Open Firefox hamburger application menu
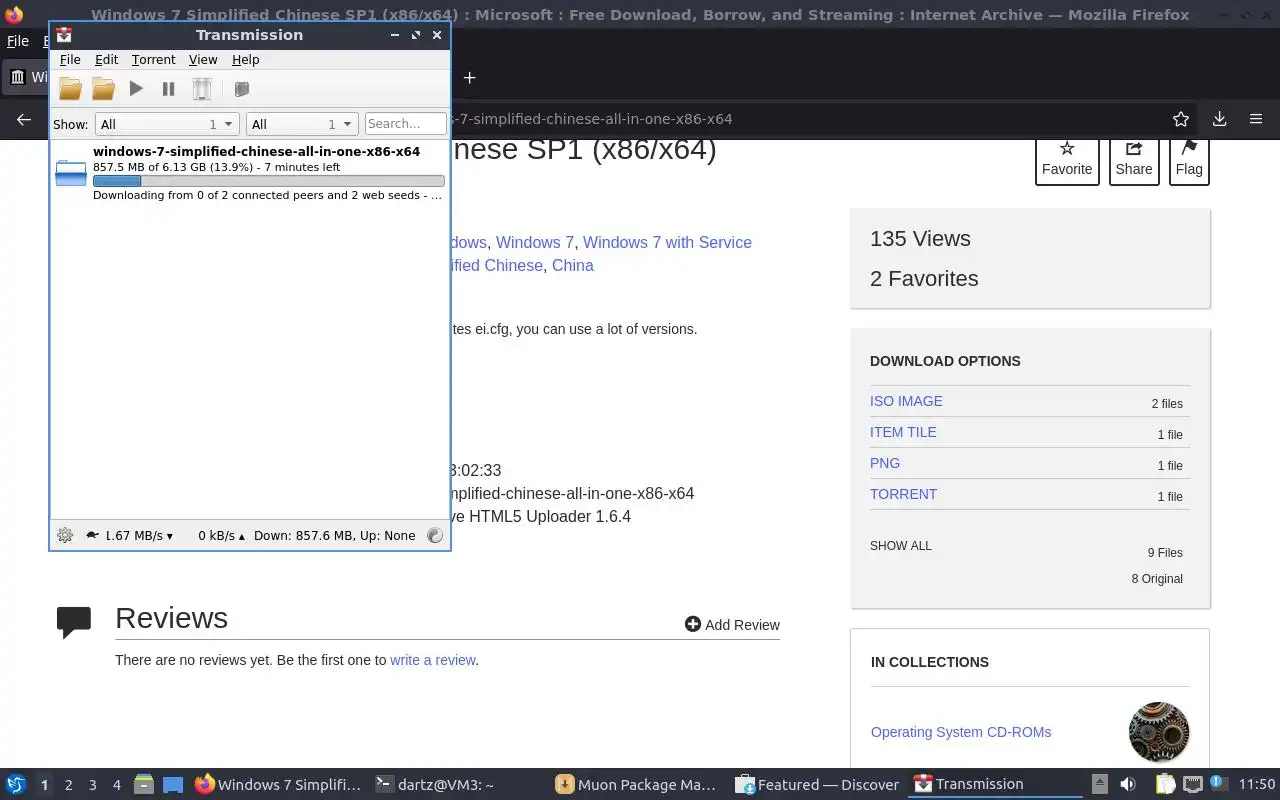The height and width of the screenshot is (800, 1280). coord(1256,119)
